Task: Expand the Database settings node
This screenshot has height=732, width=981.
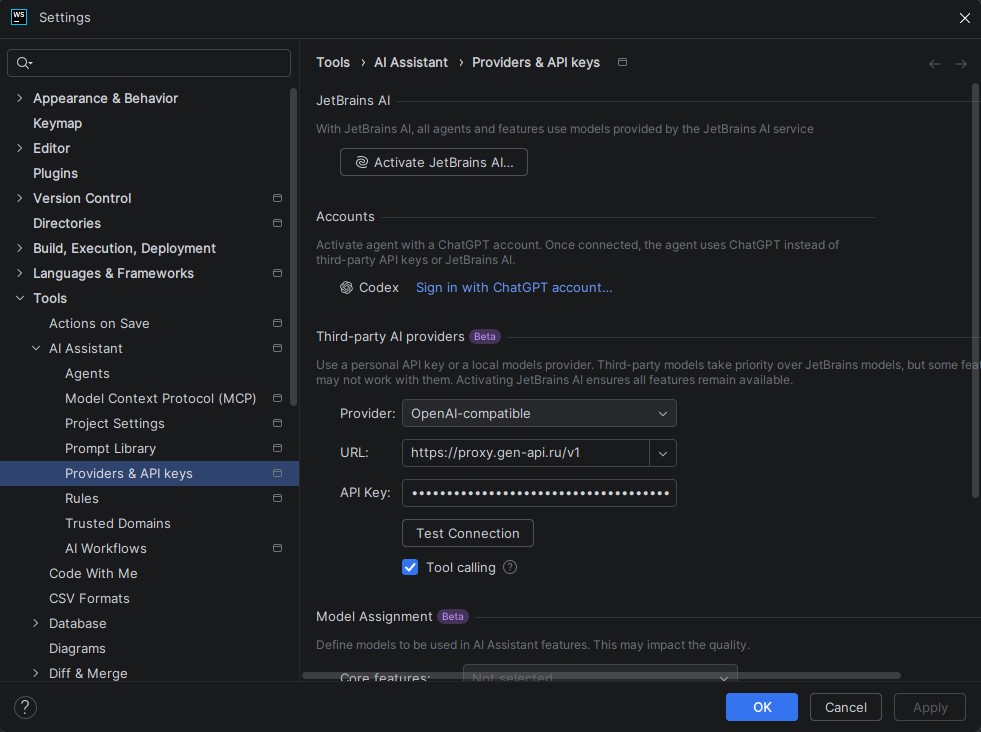Action: pyautogui.click(x=36, y=623)
